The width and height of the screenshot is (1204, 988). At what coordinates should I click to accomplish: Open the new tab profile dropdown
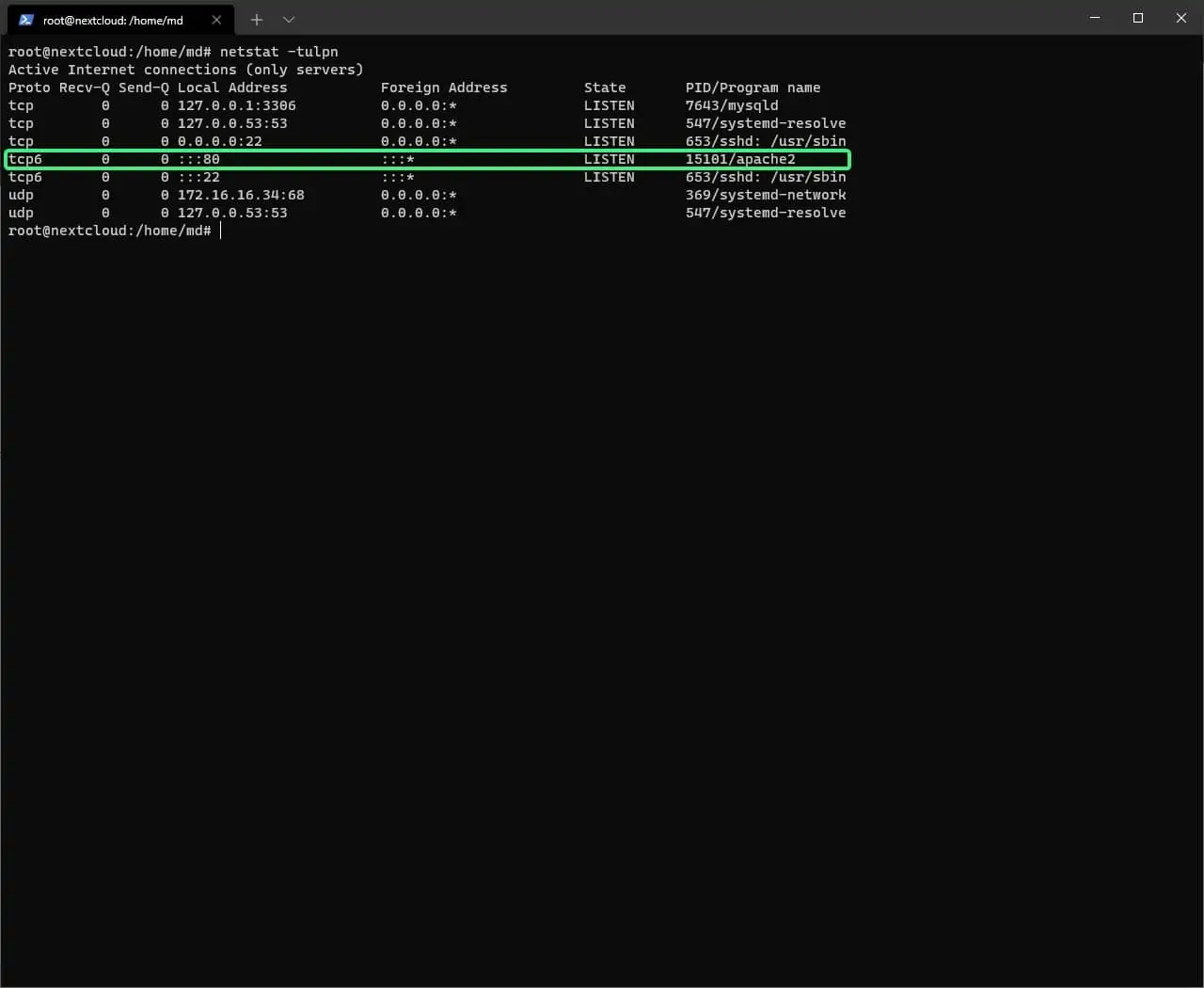point(289,20)
